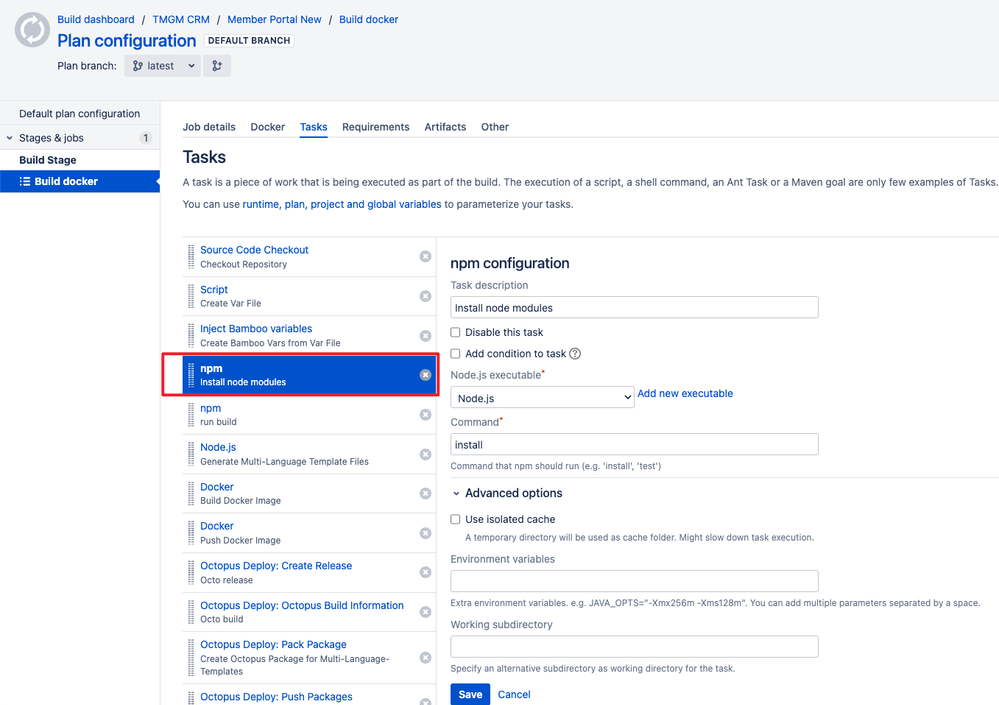This screenshot has height=705, width=999.
Task: Click drag handle of Inject Bamboo variables task
Action: [190, 336]
